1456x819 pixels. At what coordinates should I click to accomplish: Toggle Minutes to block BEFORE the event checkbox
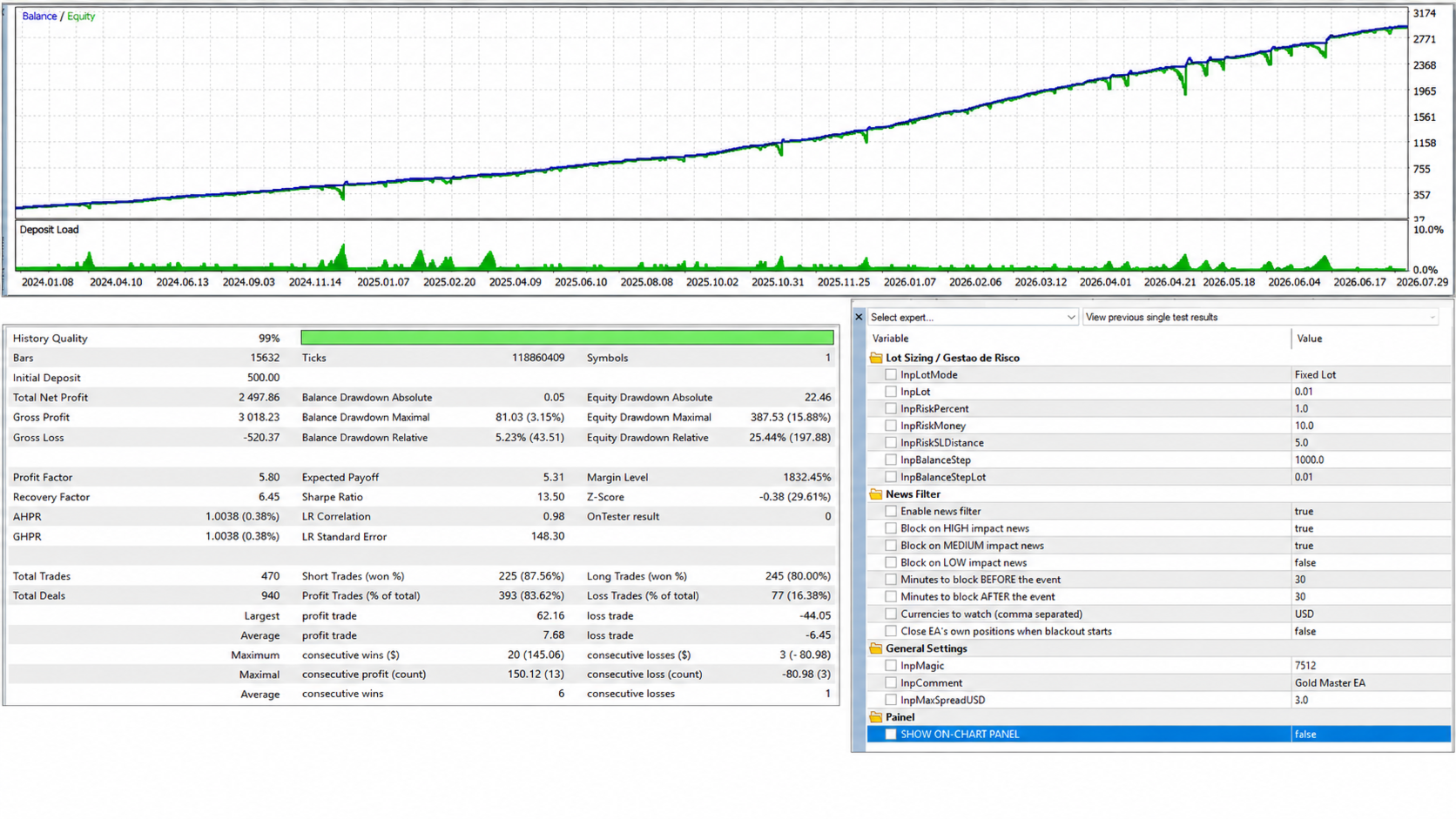click(x=891, y=580)
